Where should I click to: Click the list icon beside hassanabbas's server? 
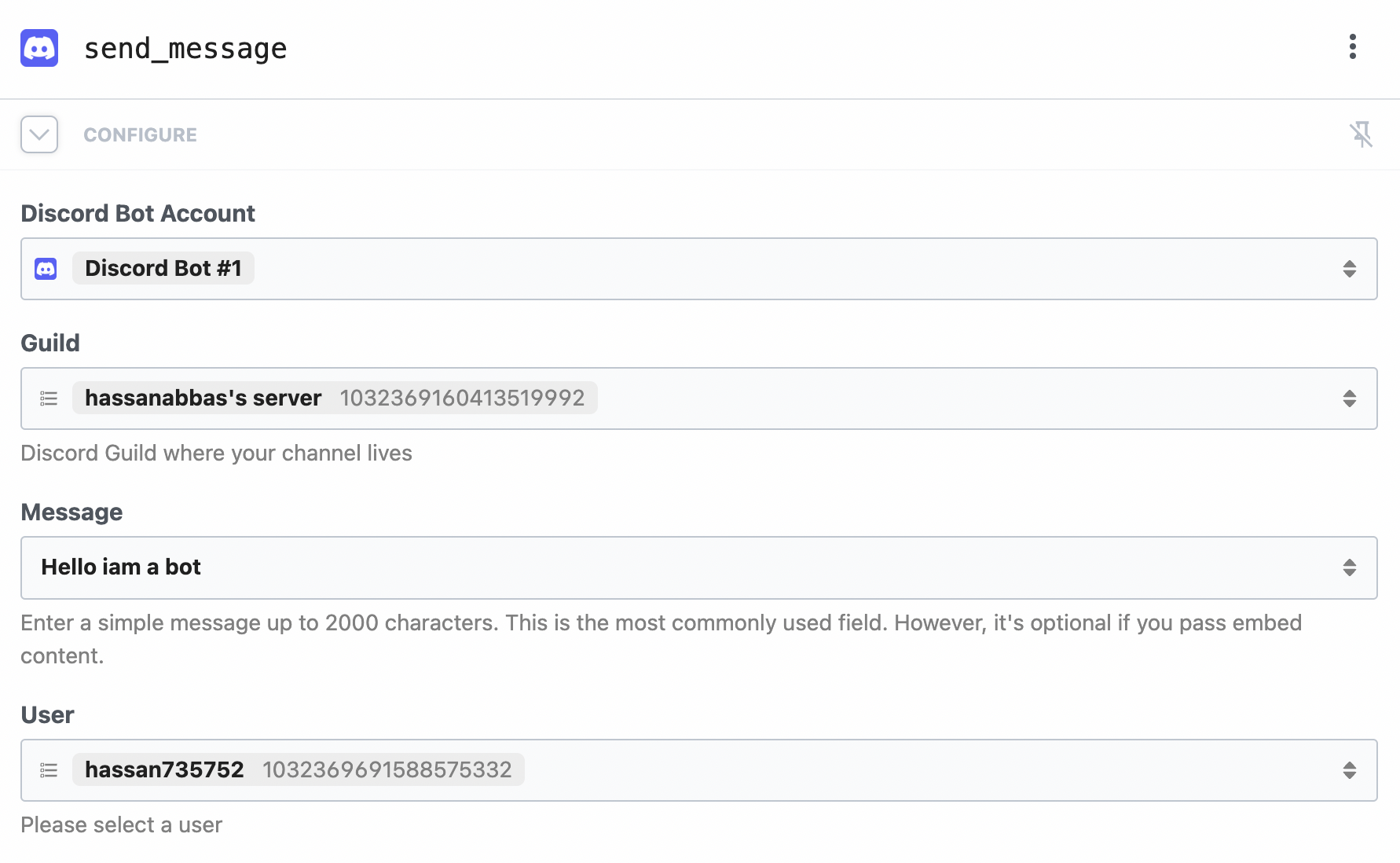49,398
